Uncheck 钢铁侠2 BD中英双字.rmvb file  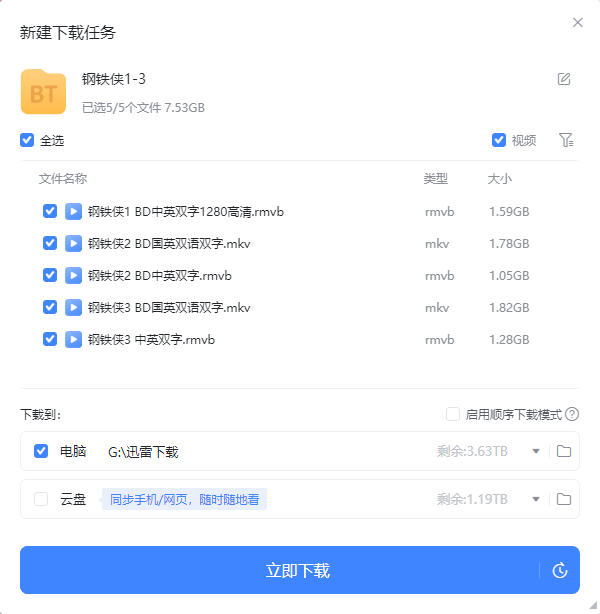(50, 275)
